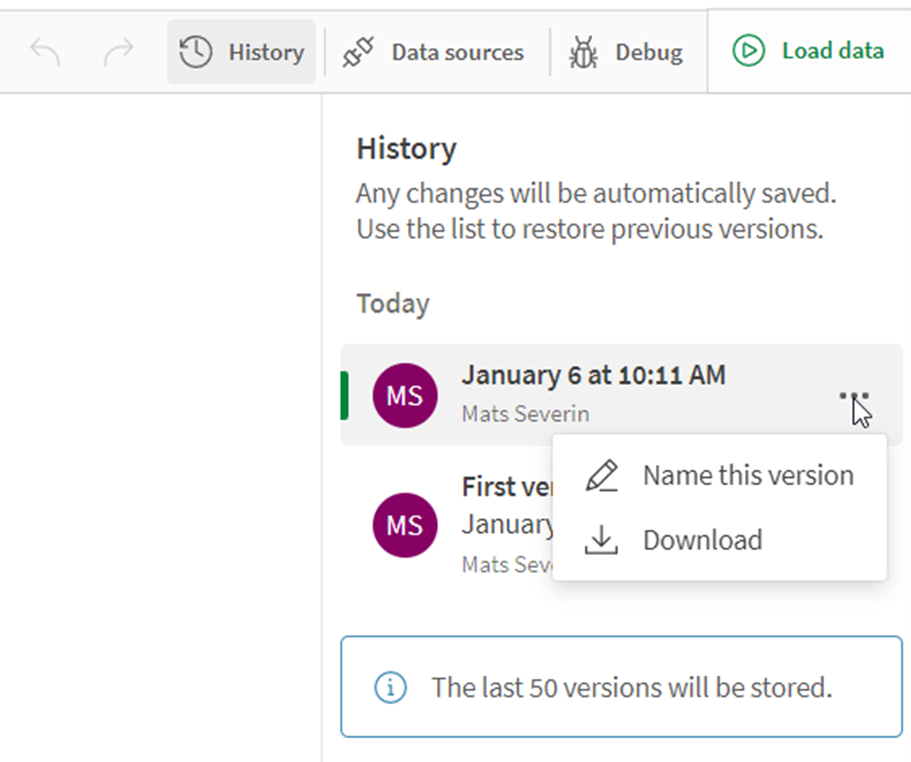Image resolution: width=911 pixels, height=762 pixels.
Task: Select the Debug bug icon
Action: (x=583, y=52)
